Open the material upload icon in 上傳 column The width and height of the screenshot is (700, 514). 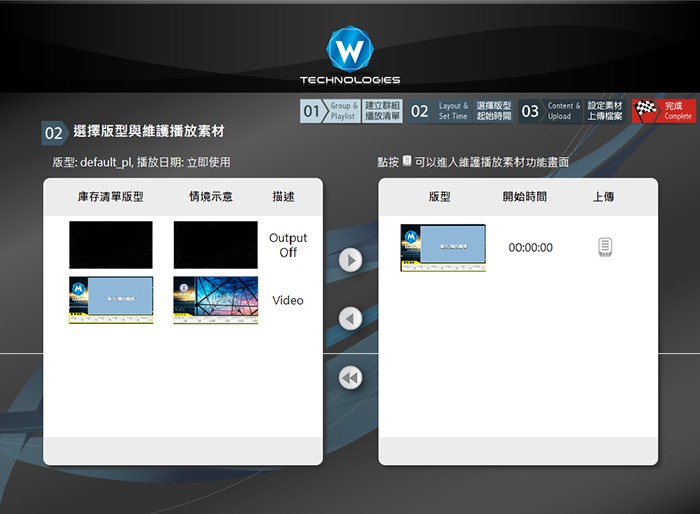[604, 247]
